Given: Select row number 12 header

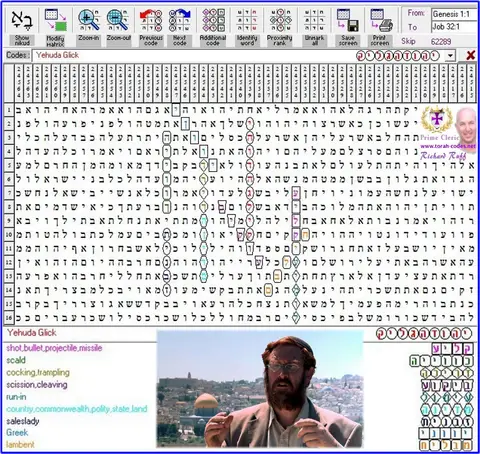Looking at the screenshot, I should (9, 262).
